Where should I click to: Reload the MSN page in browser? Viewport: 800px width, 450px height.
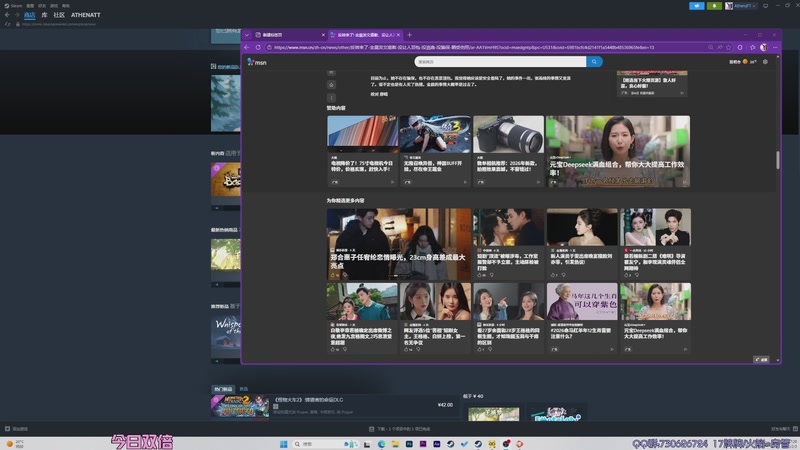pos(258,47)
